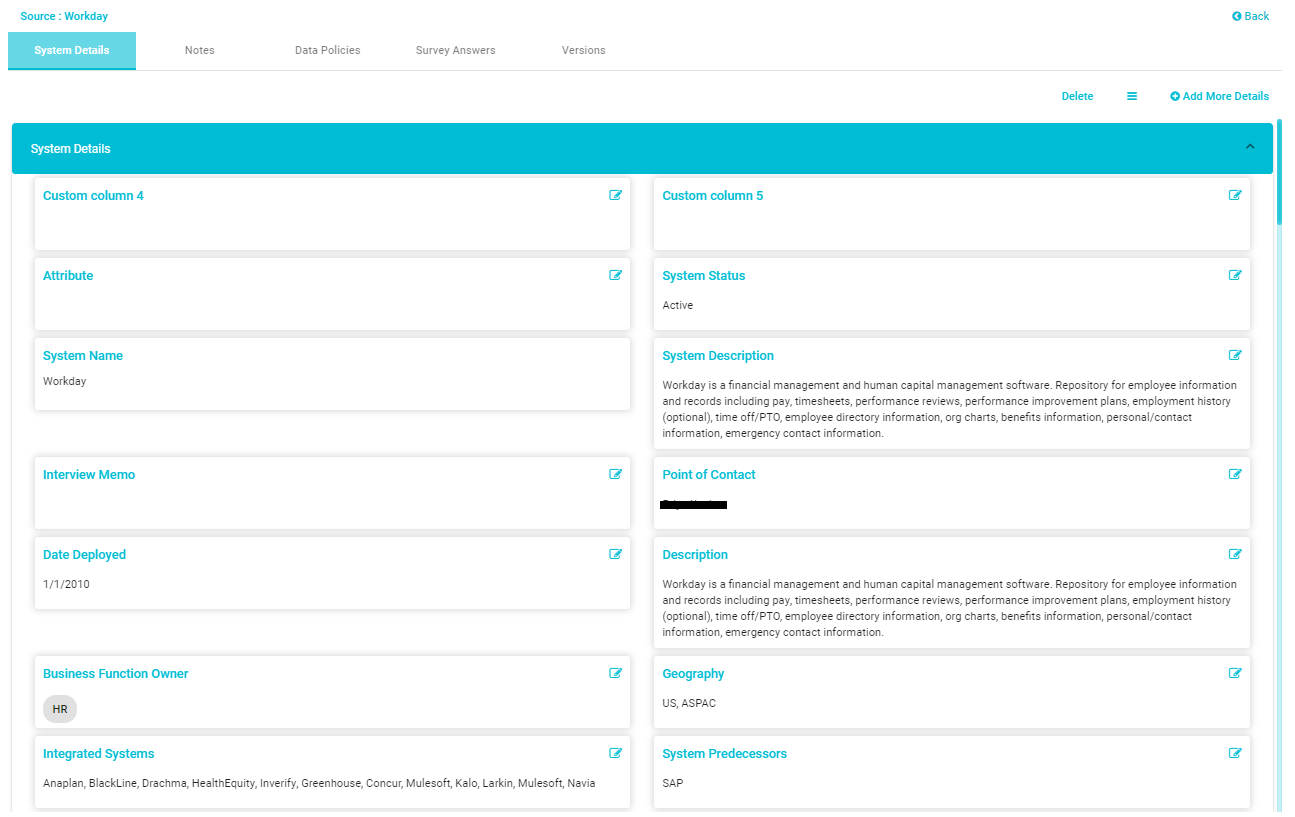Image resolution: width=1295 pixels, height=817 pixels.
Task: Click the SAP predecessor value
Action: (x=673, y=783)
